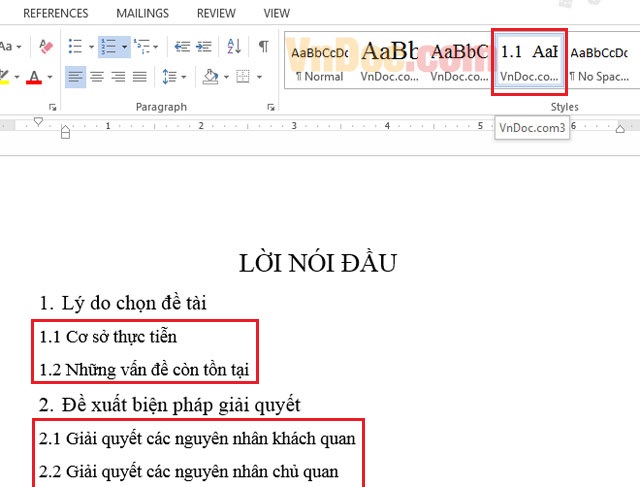Click the heading text LỜI NÓI ĐẦU

[x=318, y=263]
